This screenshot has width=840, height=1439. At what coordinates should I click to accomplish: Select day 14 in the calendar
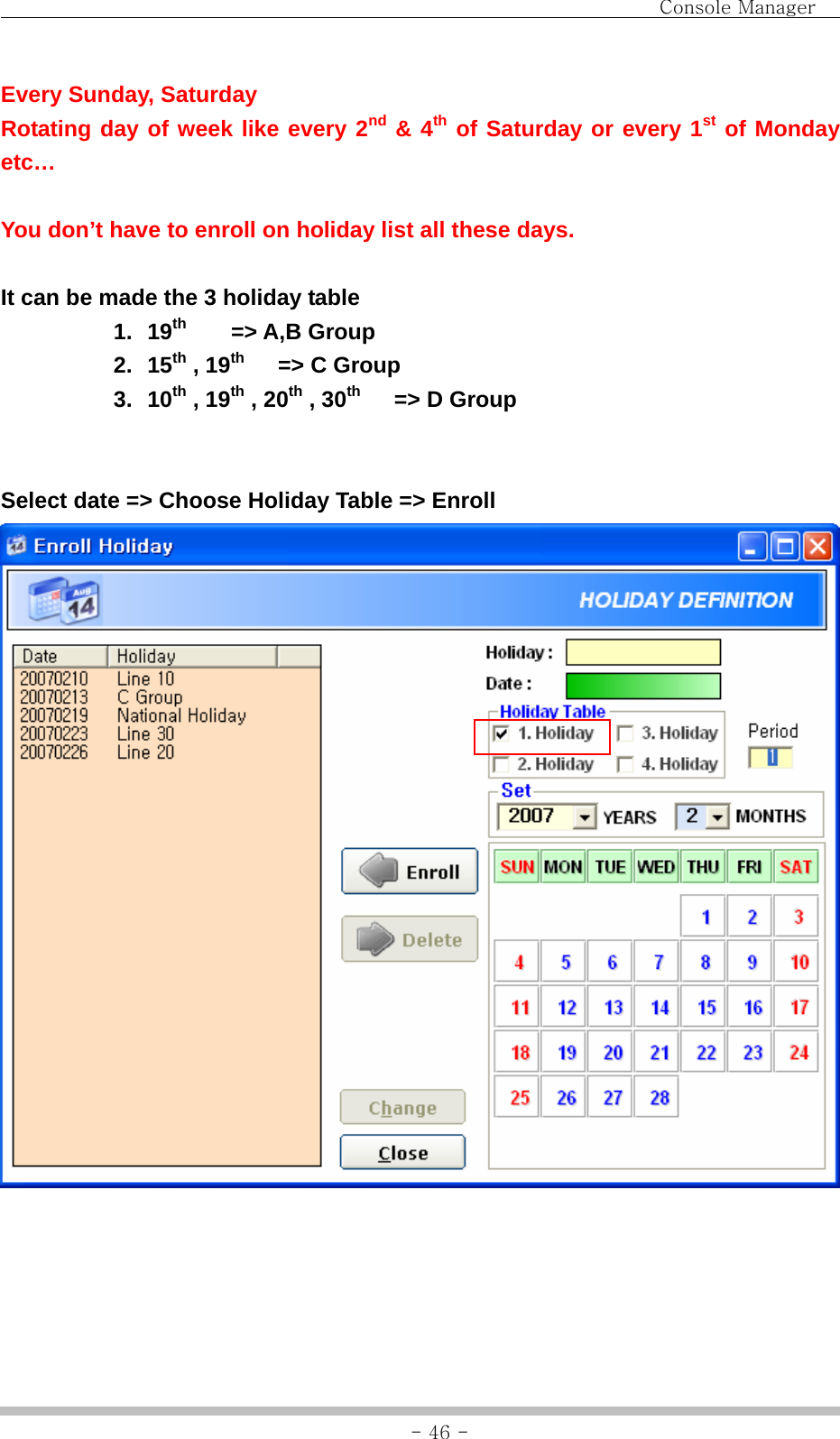coord(657,1006)
